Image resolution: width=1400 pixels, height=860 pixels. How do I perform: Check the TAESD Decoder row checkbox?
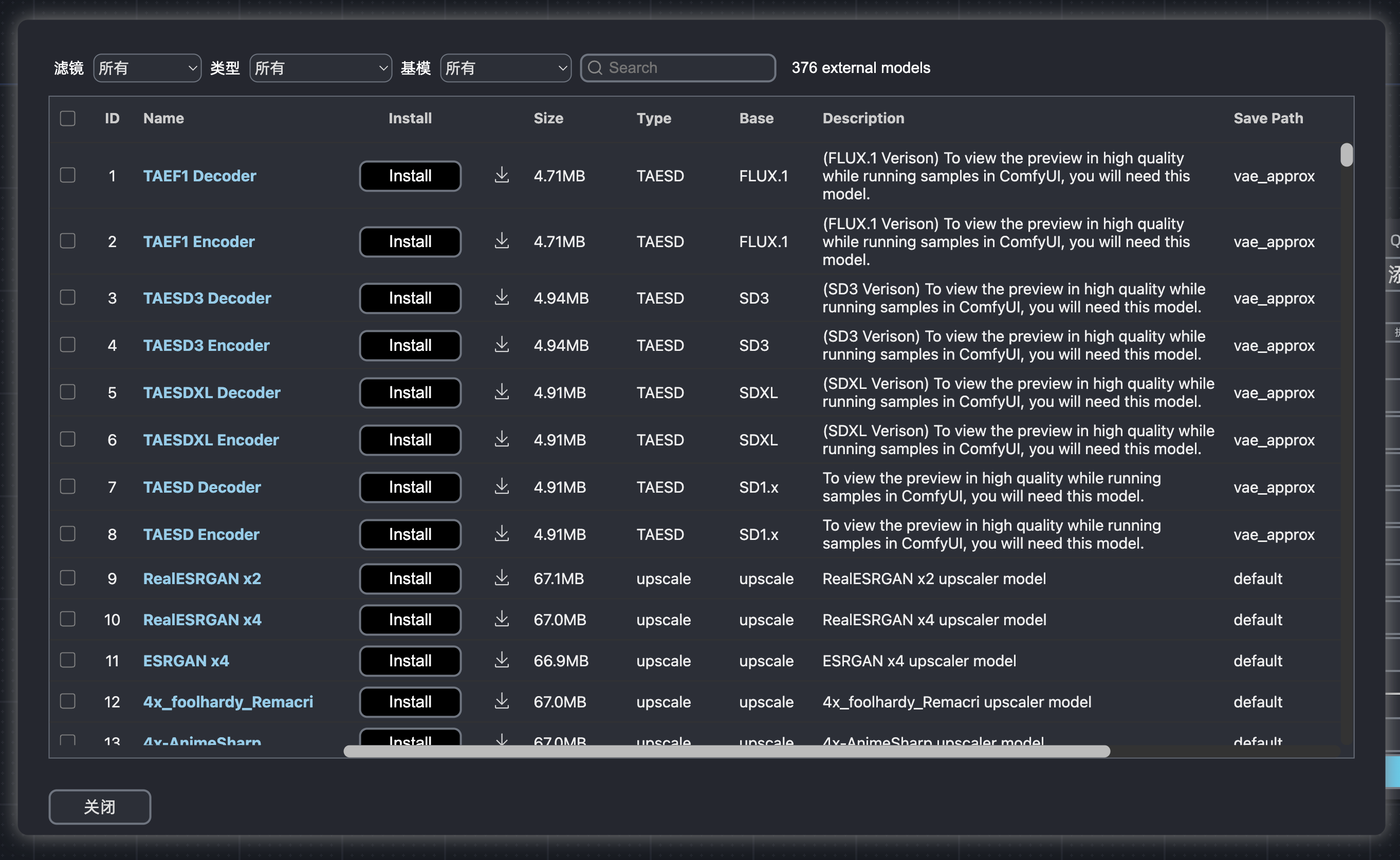click(68, 486)
